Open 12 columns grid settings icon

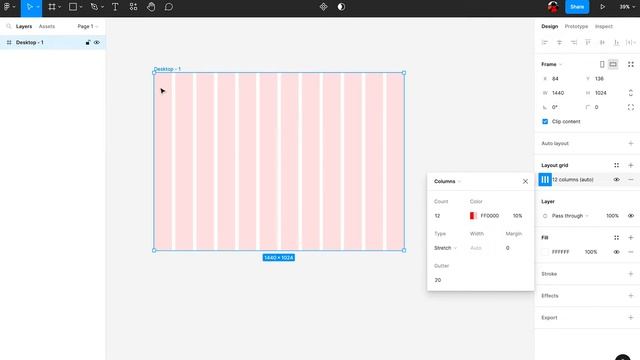[x=545, y=180]
